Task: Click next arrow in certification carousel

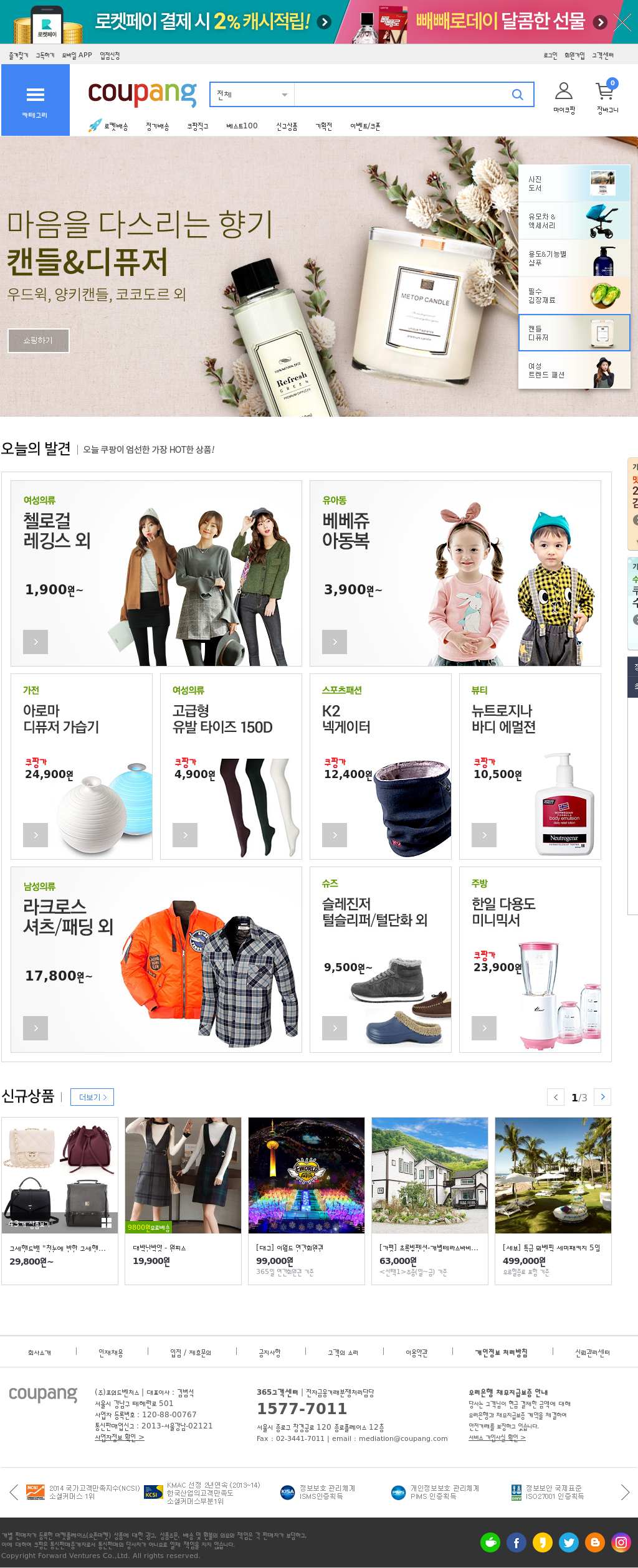Action: click(625, 1491)
